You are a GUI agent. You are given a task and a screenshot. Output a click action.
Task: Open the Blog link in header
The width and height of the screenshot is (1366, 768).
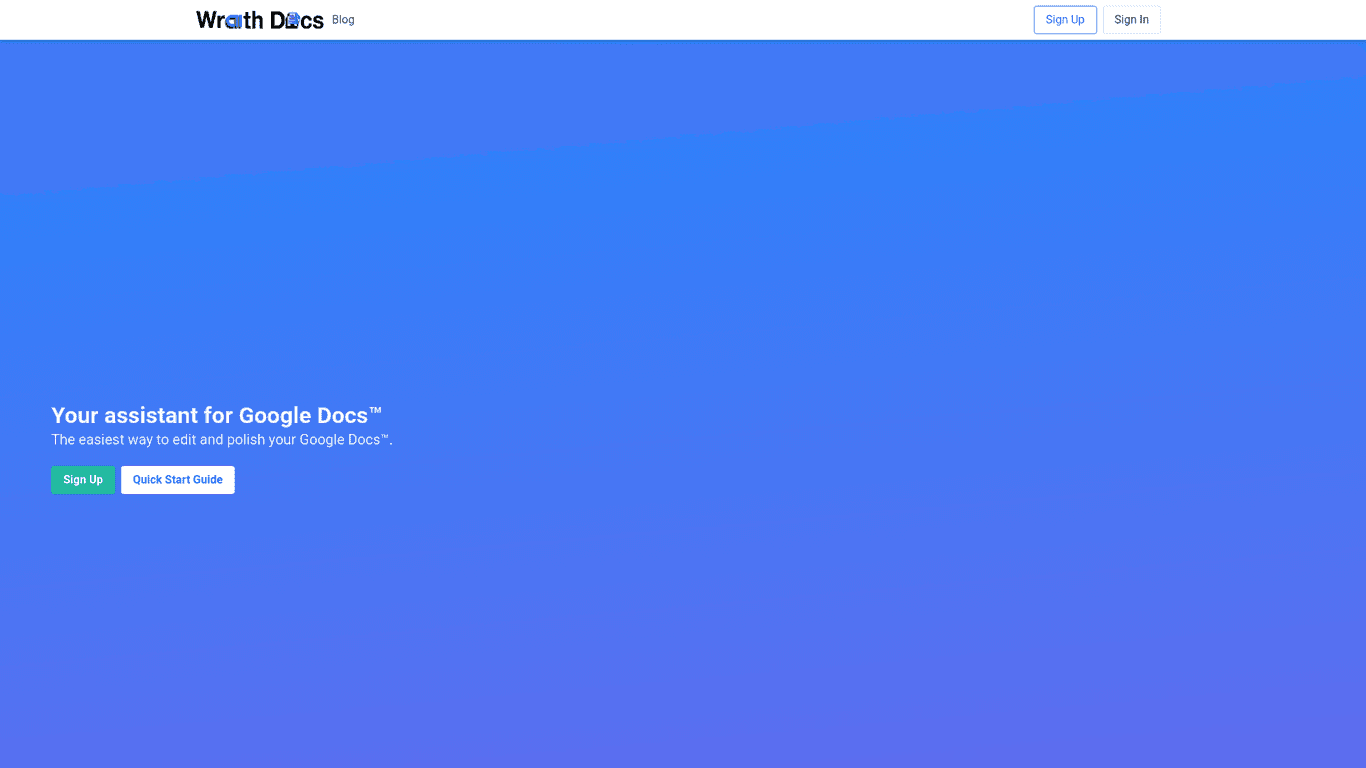[x=343, y=20]
